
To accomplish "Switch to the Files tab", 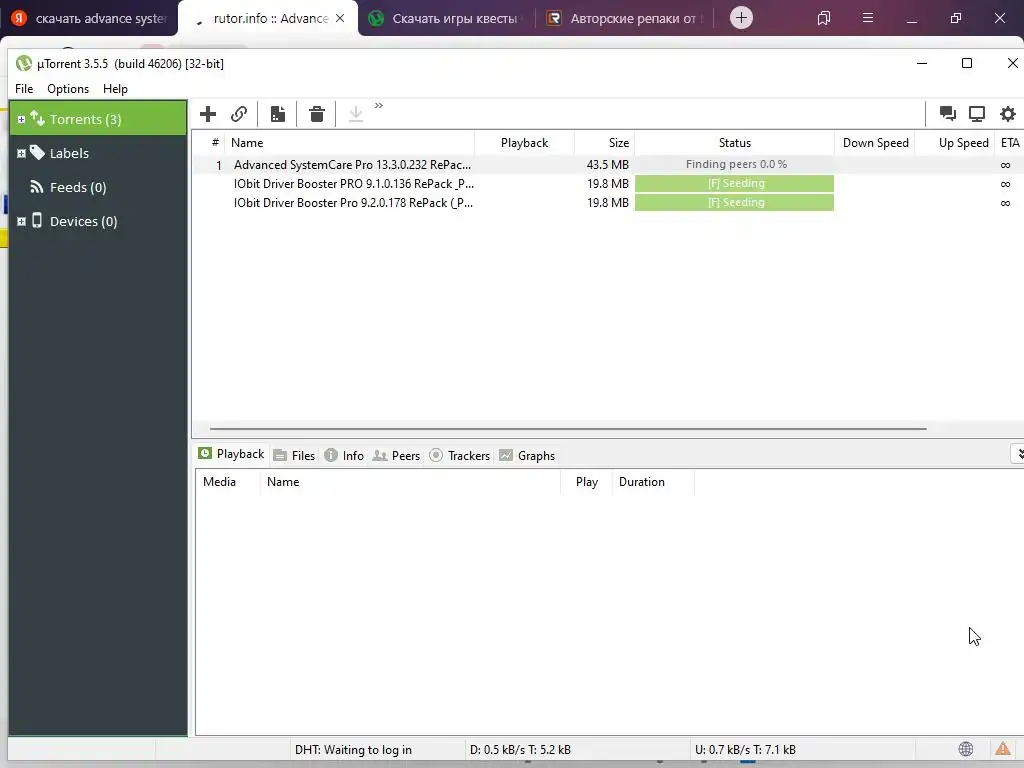I will (x=295, y=455).
